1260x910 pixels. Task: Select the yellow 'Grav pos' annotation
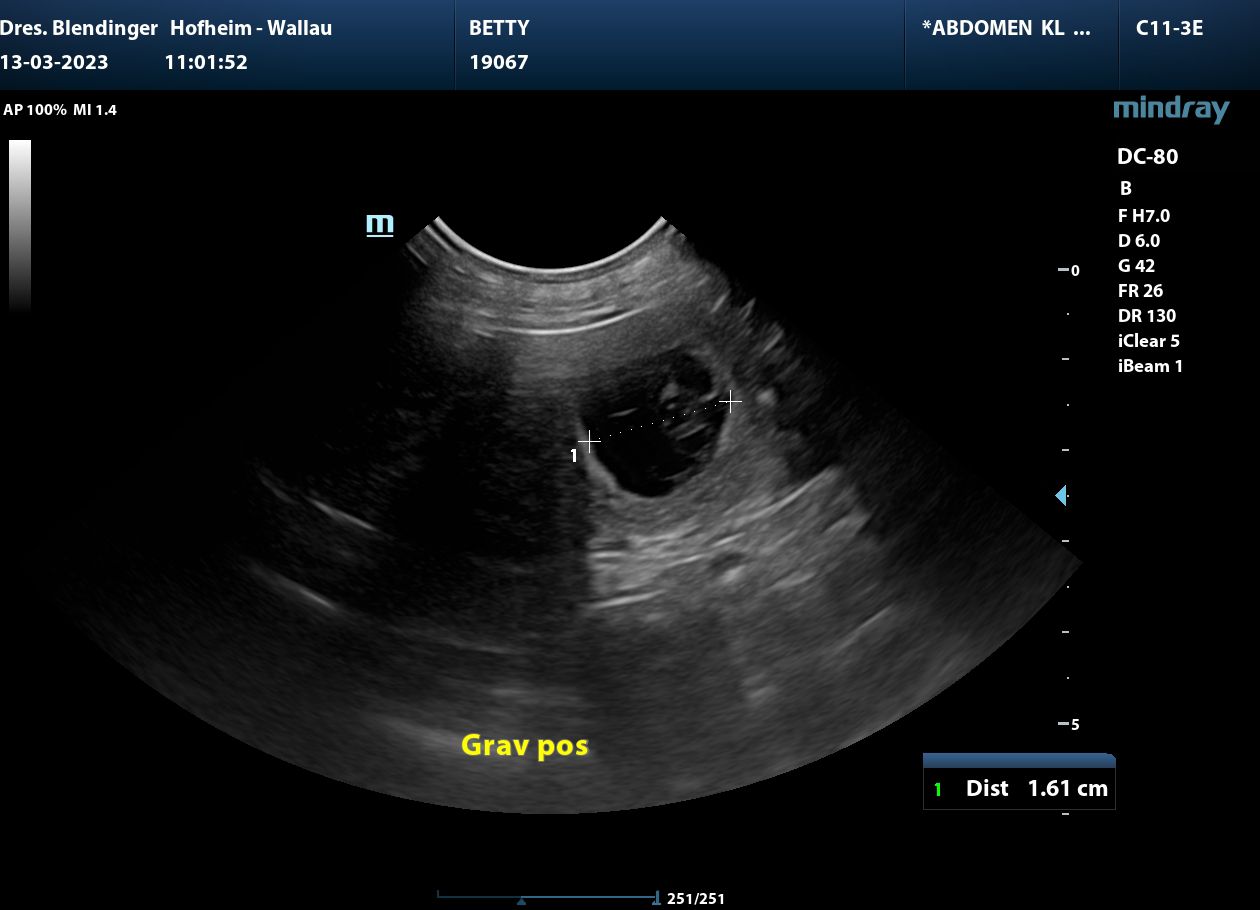click(524, 745)
